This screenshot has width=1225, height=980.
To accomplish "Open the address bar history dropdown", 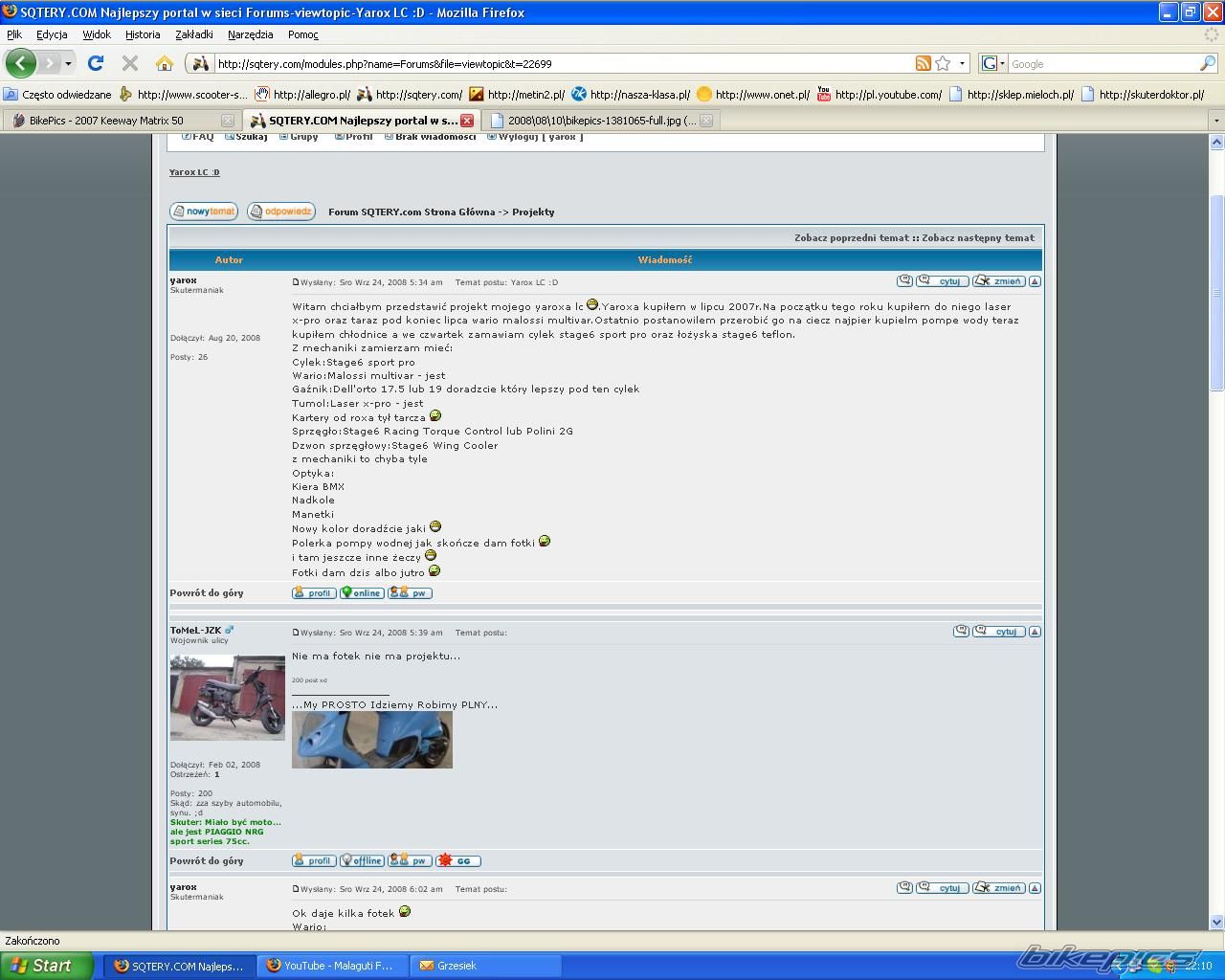I will pyautogui.click(x=962, y=63).
